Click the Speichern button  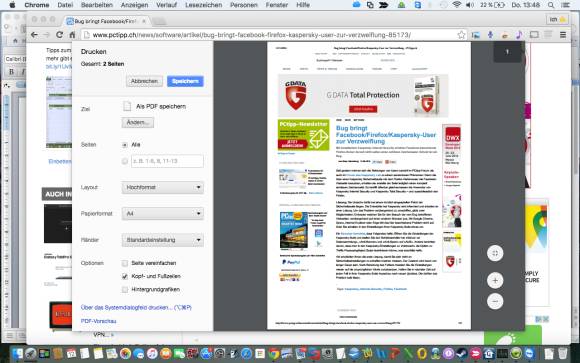coord(185,81)
